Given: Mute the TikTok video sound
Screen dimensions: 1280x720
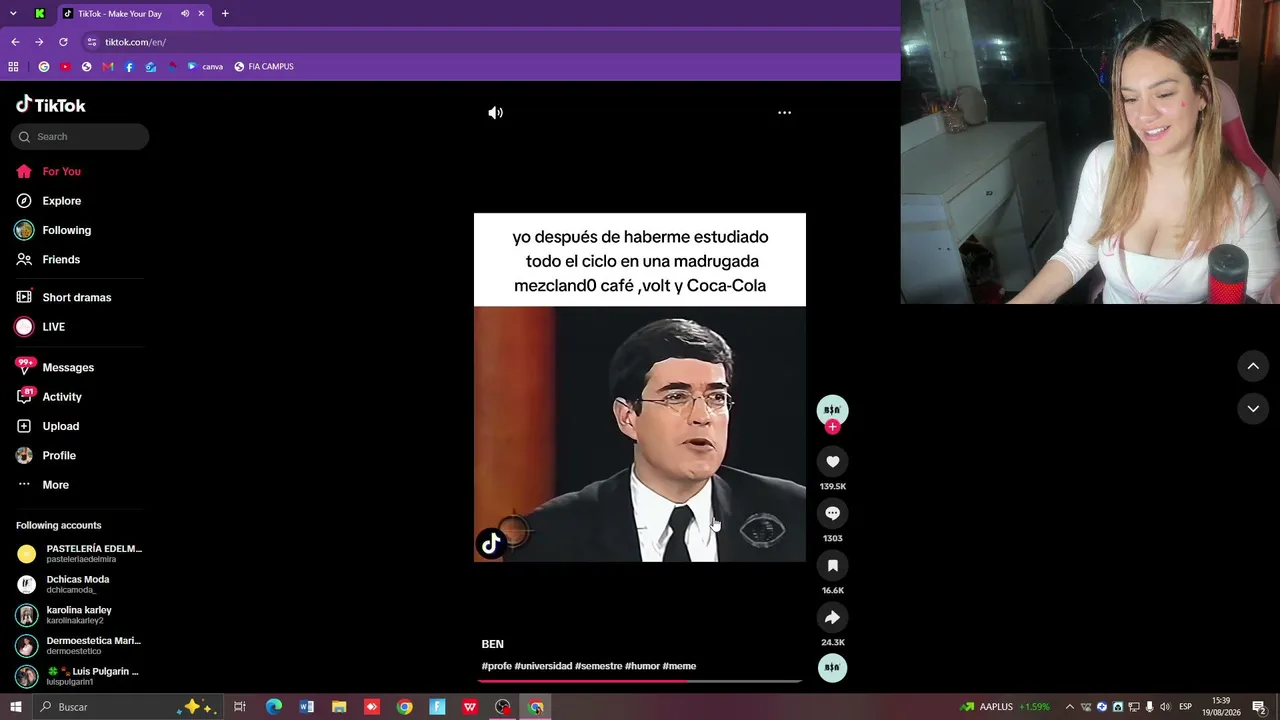Looking at the screenshot, I should pos(495,113).
